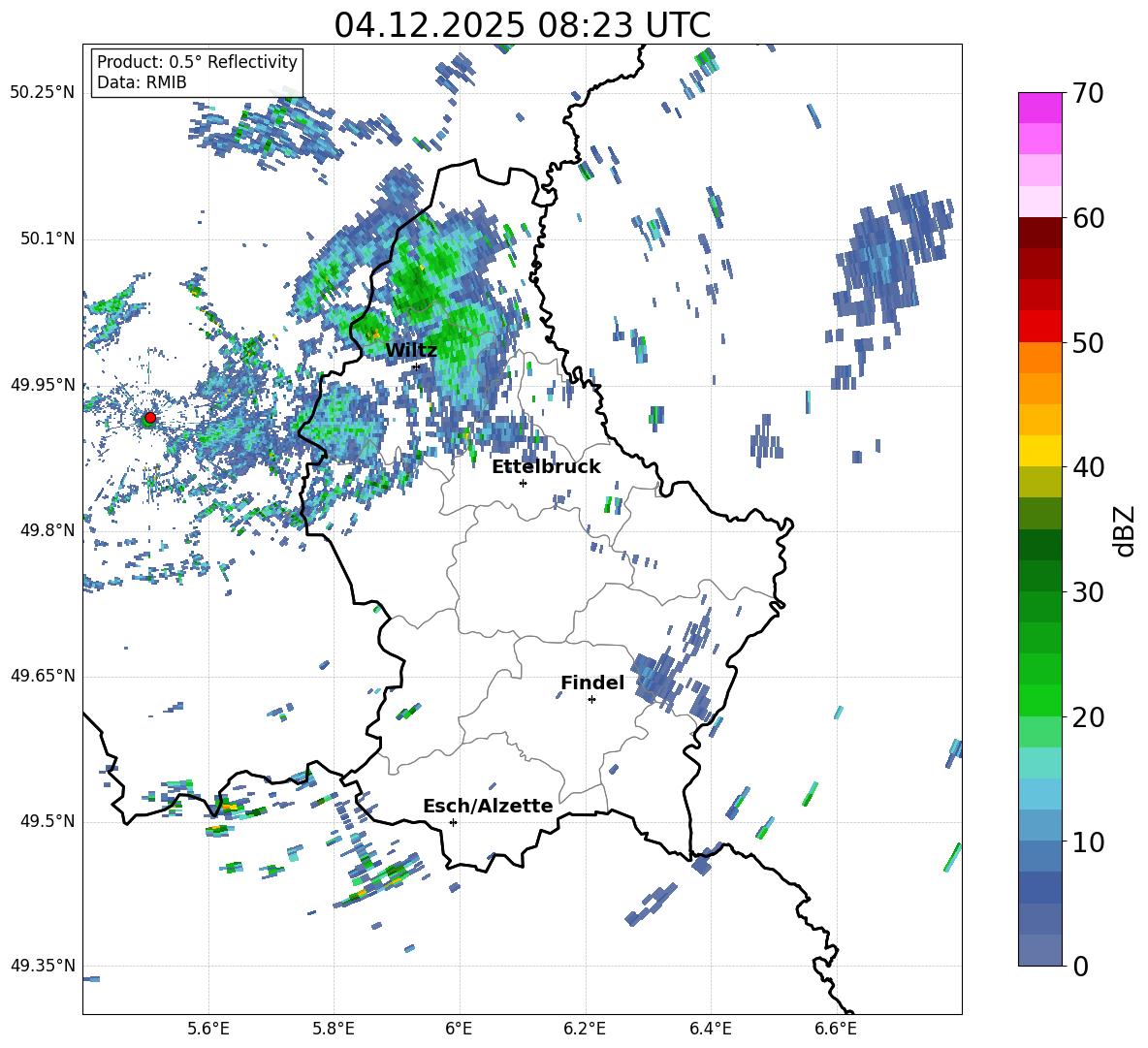The width and height of the screenshot is (1148, 1048).
Task: Click the Esch/Alzette location cross marker
Action: 453,822
